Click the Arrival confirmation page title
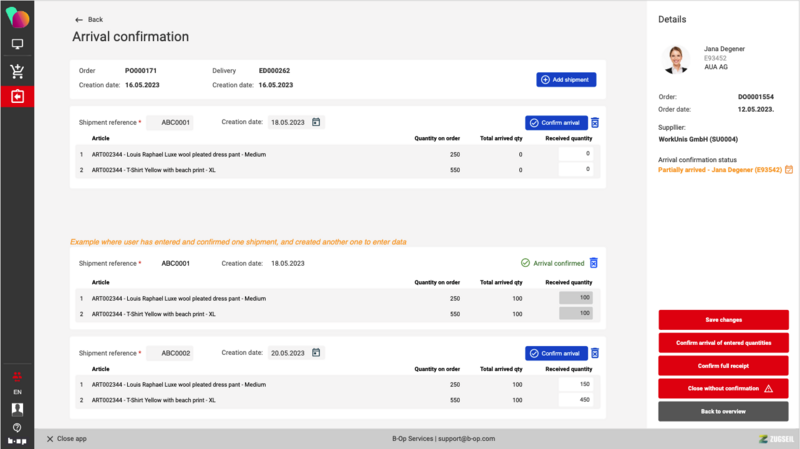800x449 pixels. click(x=131, y=37)
